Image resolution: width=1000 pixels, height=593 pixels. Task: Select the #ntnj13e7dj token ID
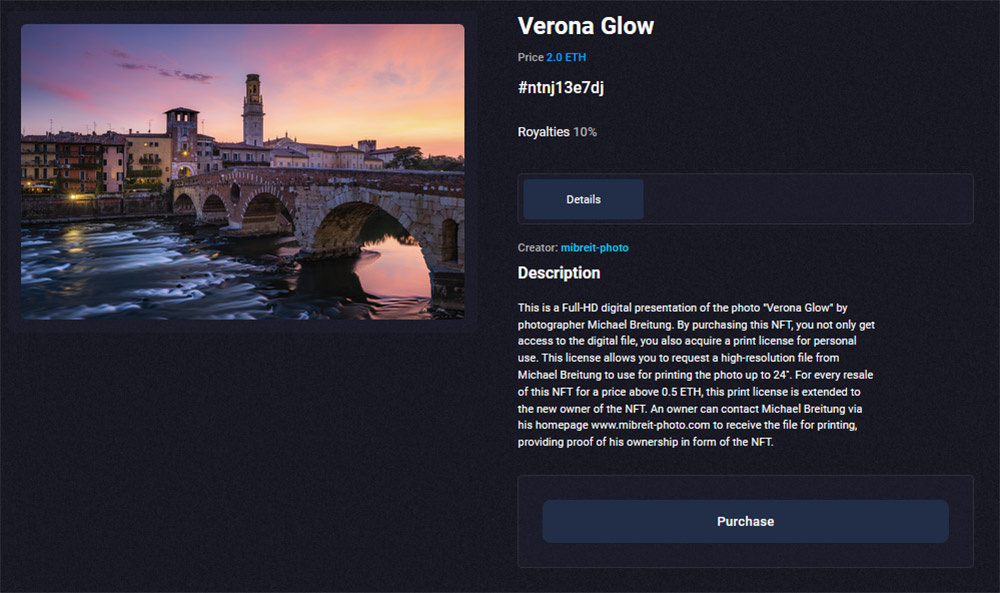click(x=561, y=88)
